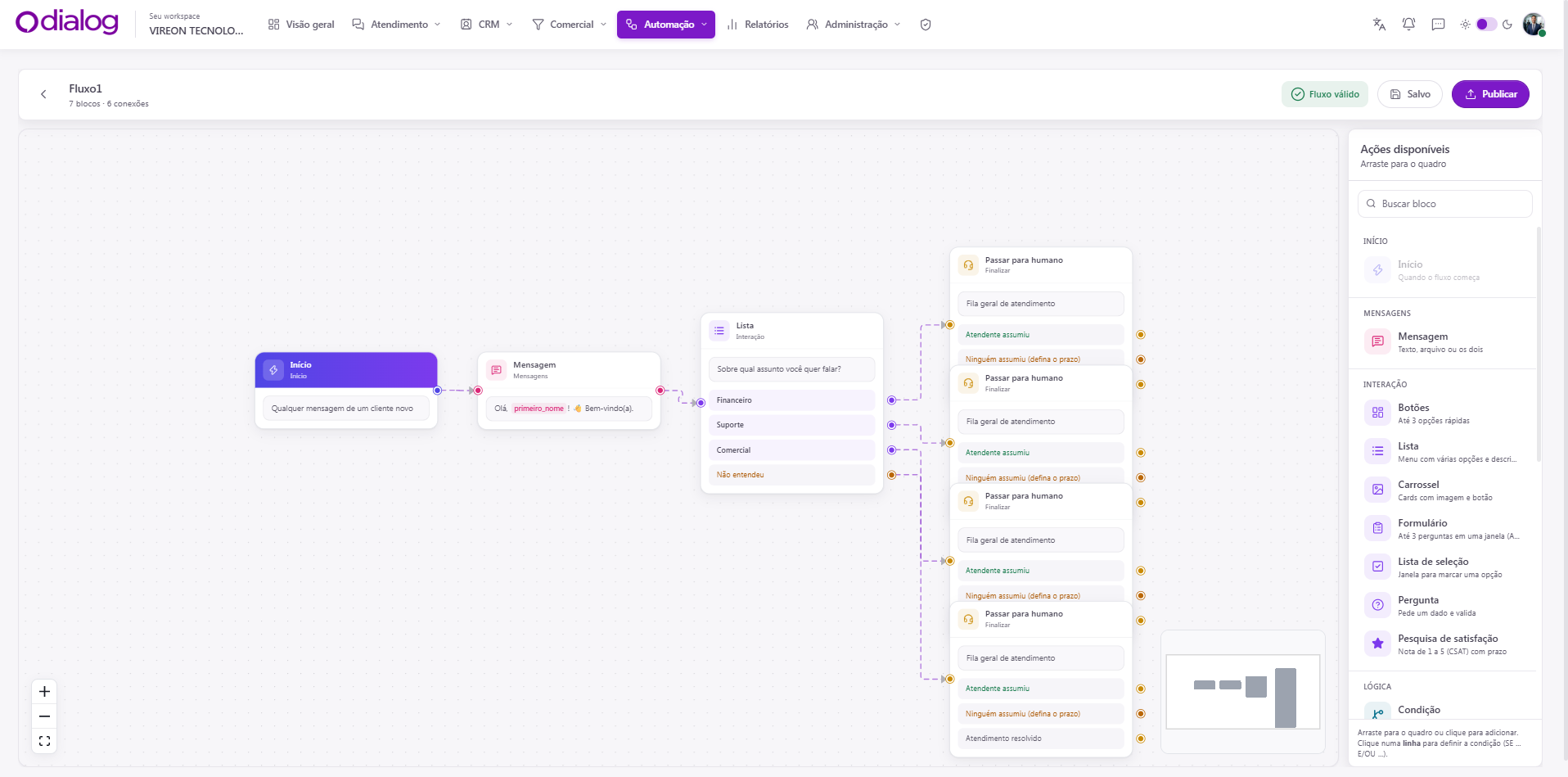The image size is (1568, 777).
Task: Open Relatórios page
Action: pos(758,25)
